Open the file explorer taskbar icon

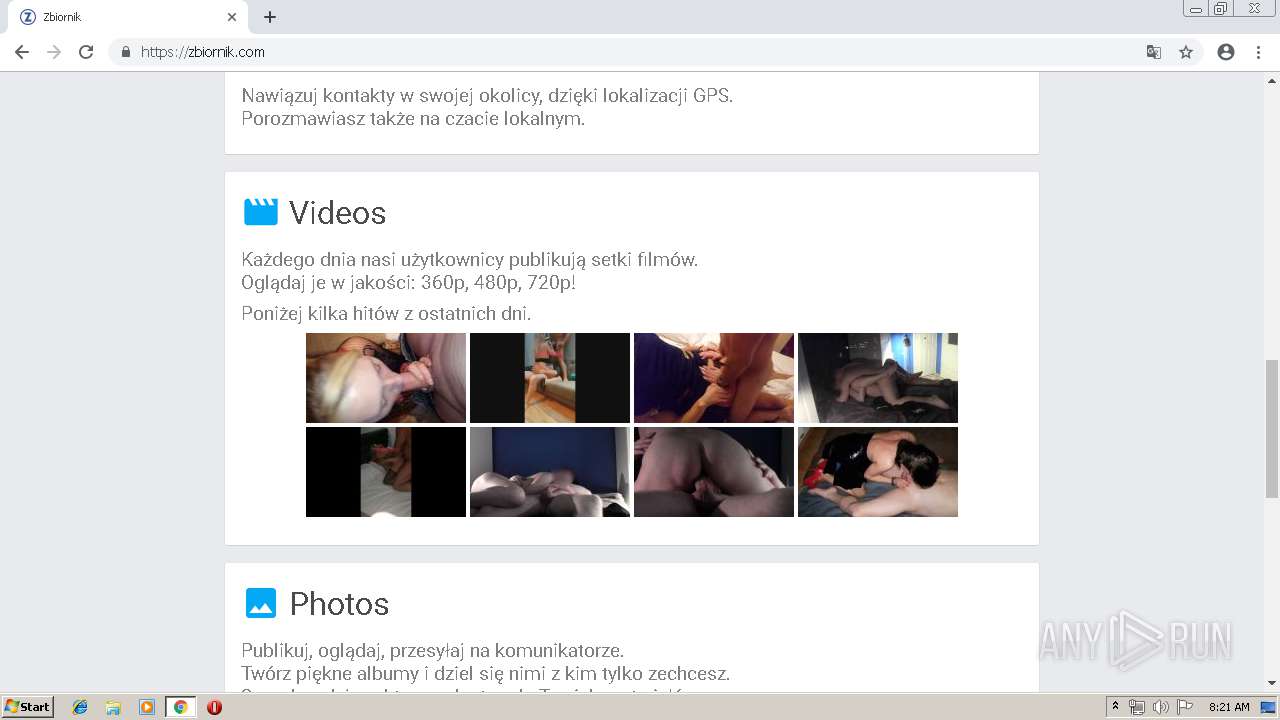tap(113, 707)
